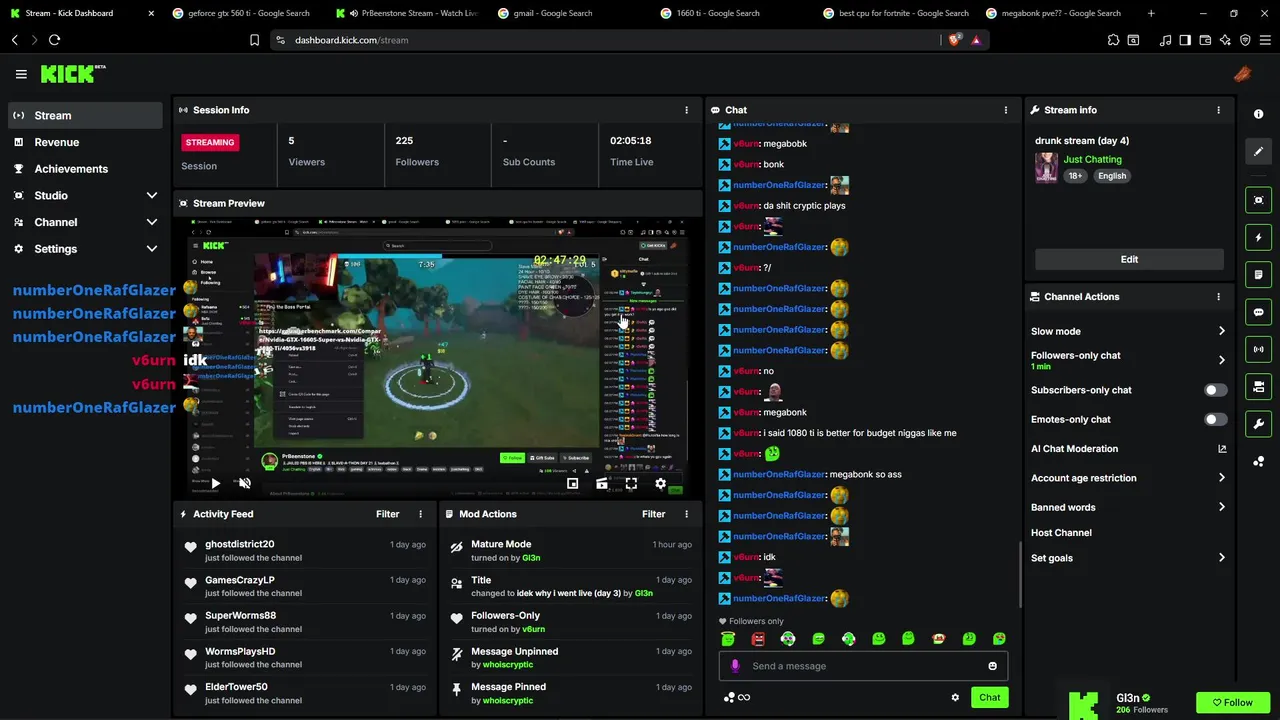Click Send a message input field
This screenshot has height=720, width=1280.
864,666
